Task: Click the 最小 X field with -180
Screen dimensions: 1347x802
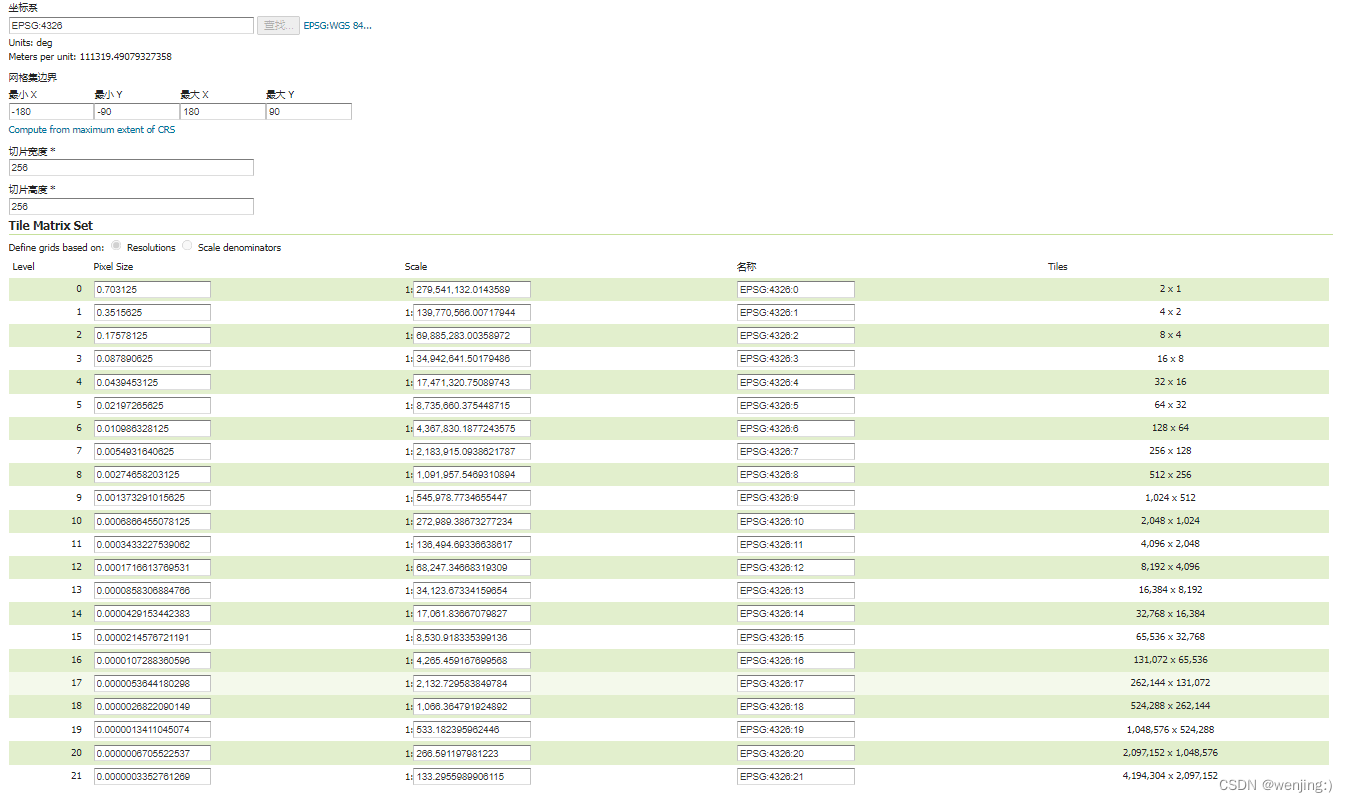Action: point(51,111)
